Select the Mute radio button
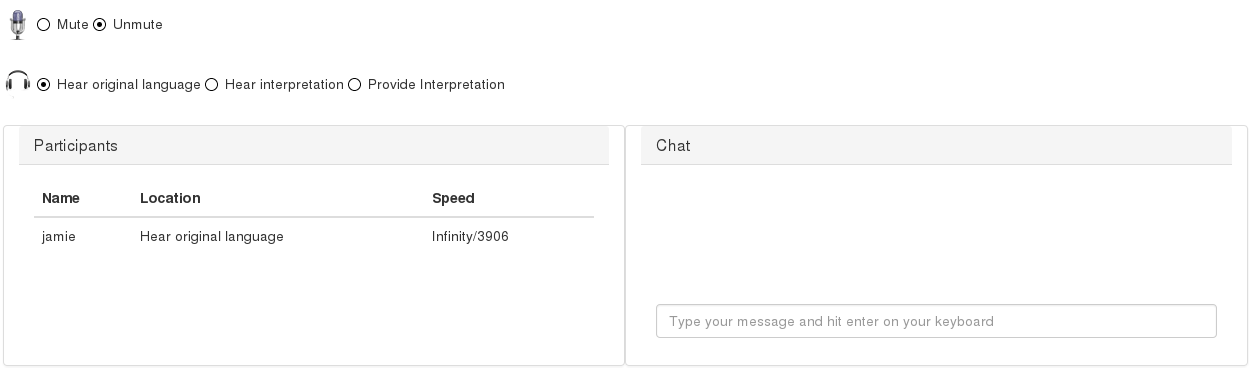 tap(43, 25)
